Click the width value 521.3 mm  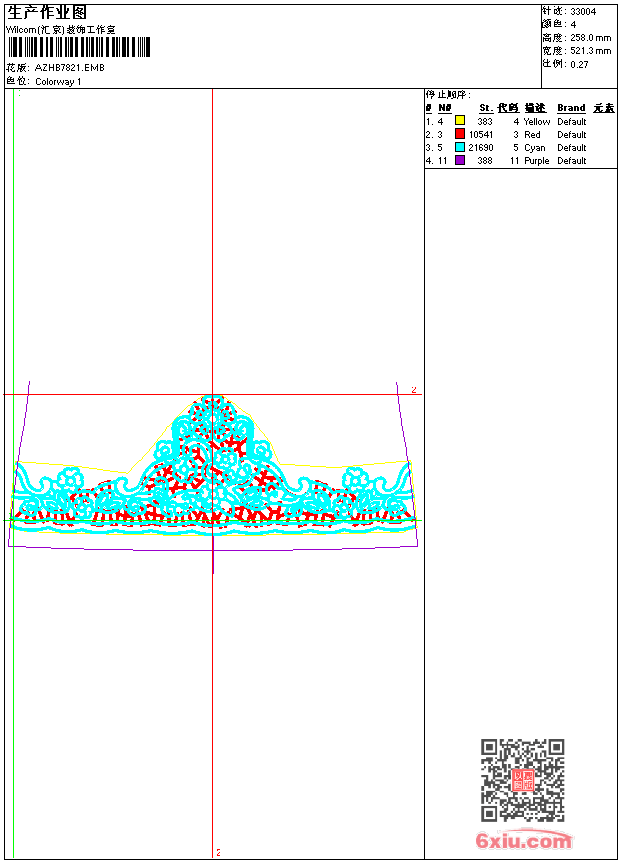click(591, 50)
